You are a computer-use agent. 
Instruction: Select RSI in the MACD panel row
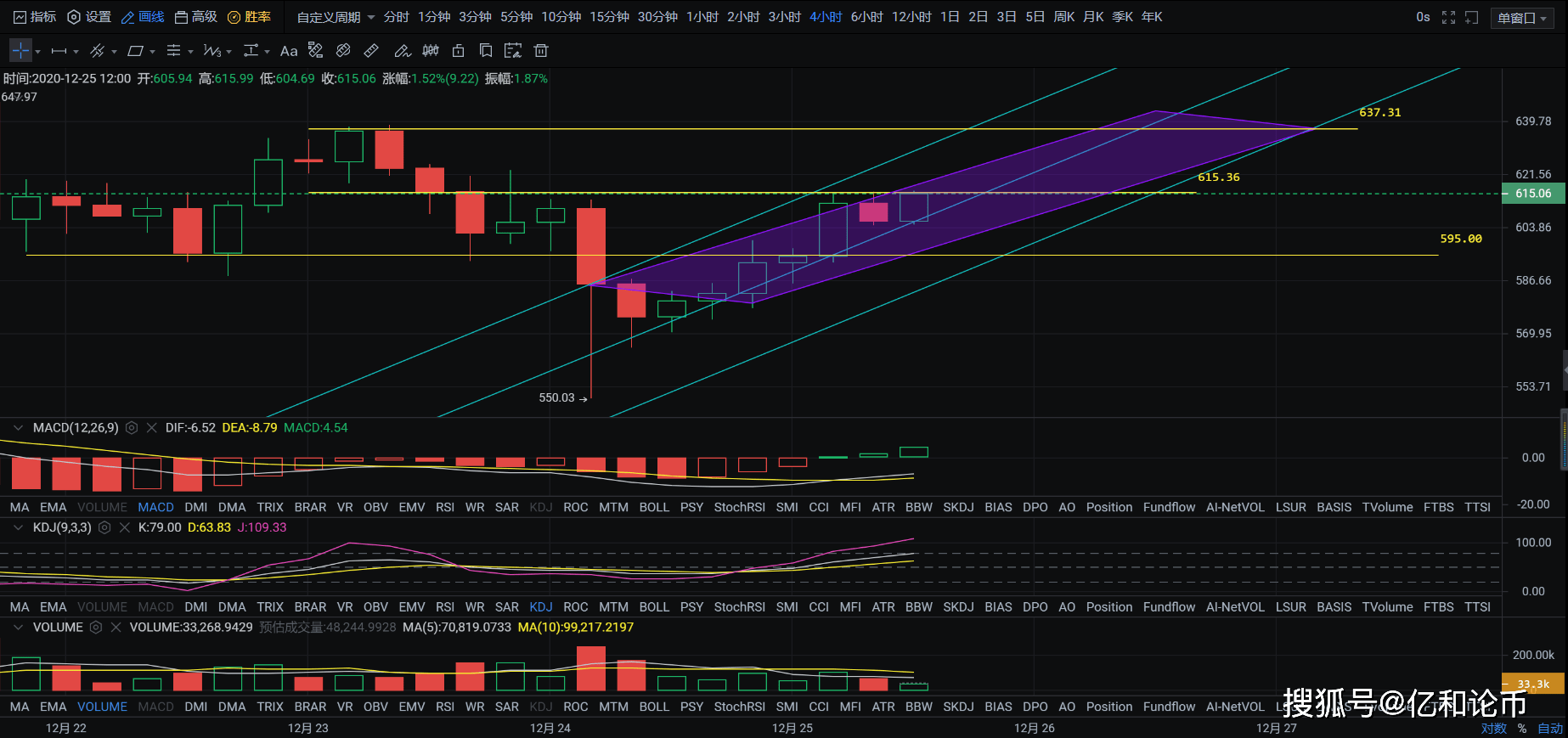445,507
